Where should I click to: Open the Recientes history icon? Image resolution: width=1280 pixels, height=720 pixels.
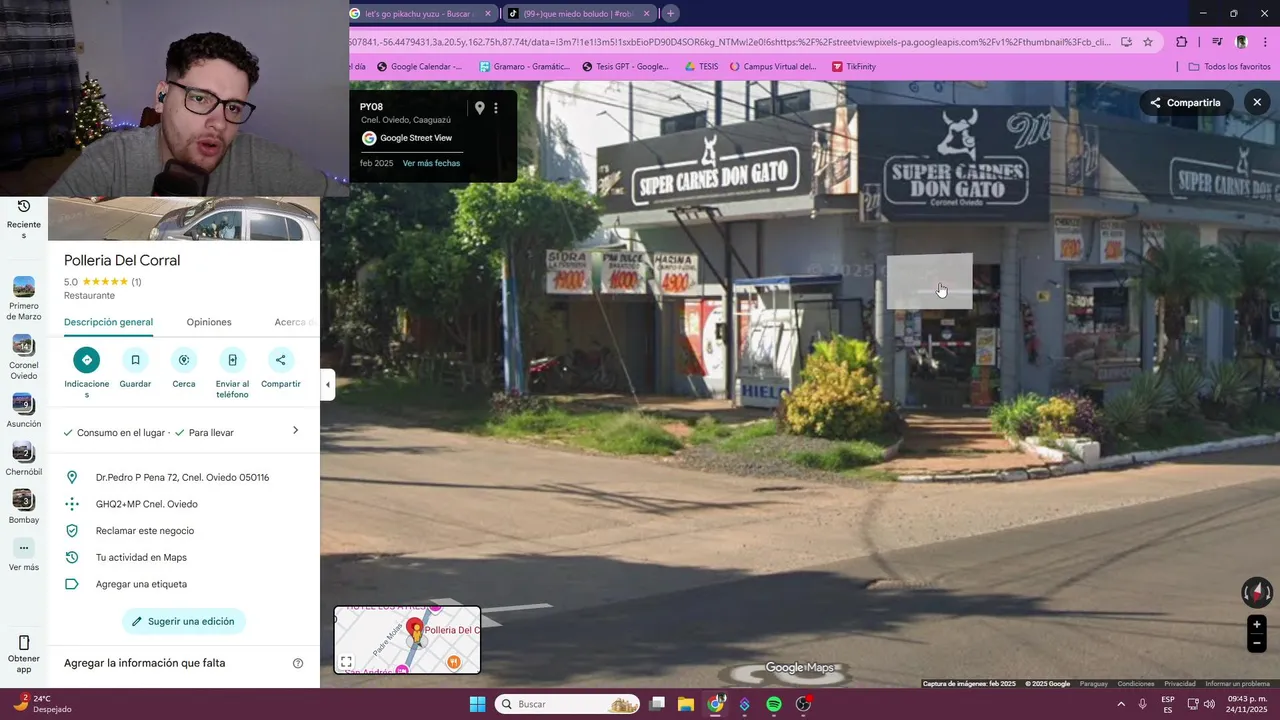pos(24,206)
